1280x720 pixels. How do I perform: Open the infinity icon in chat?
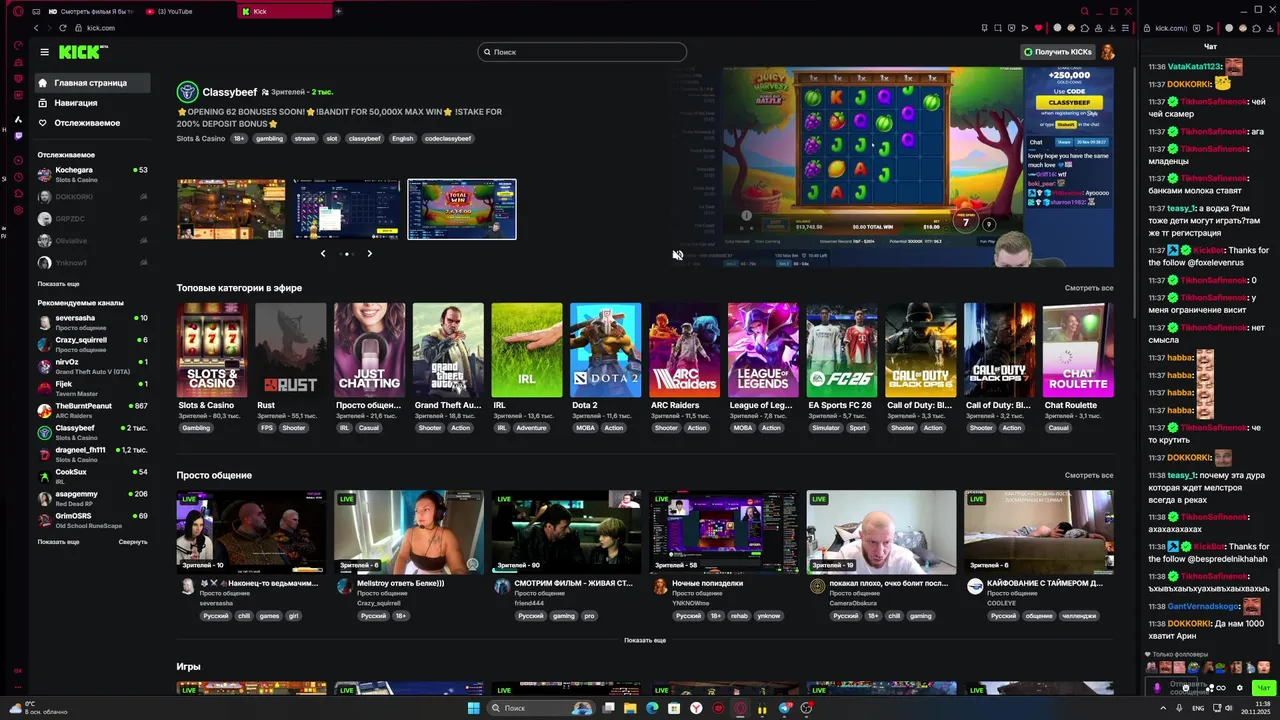click(1221, 688)
